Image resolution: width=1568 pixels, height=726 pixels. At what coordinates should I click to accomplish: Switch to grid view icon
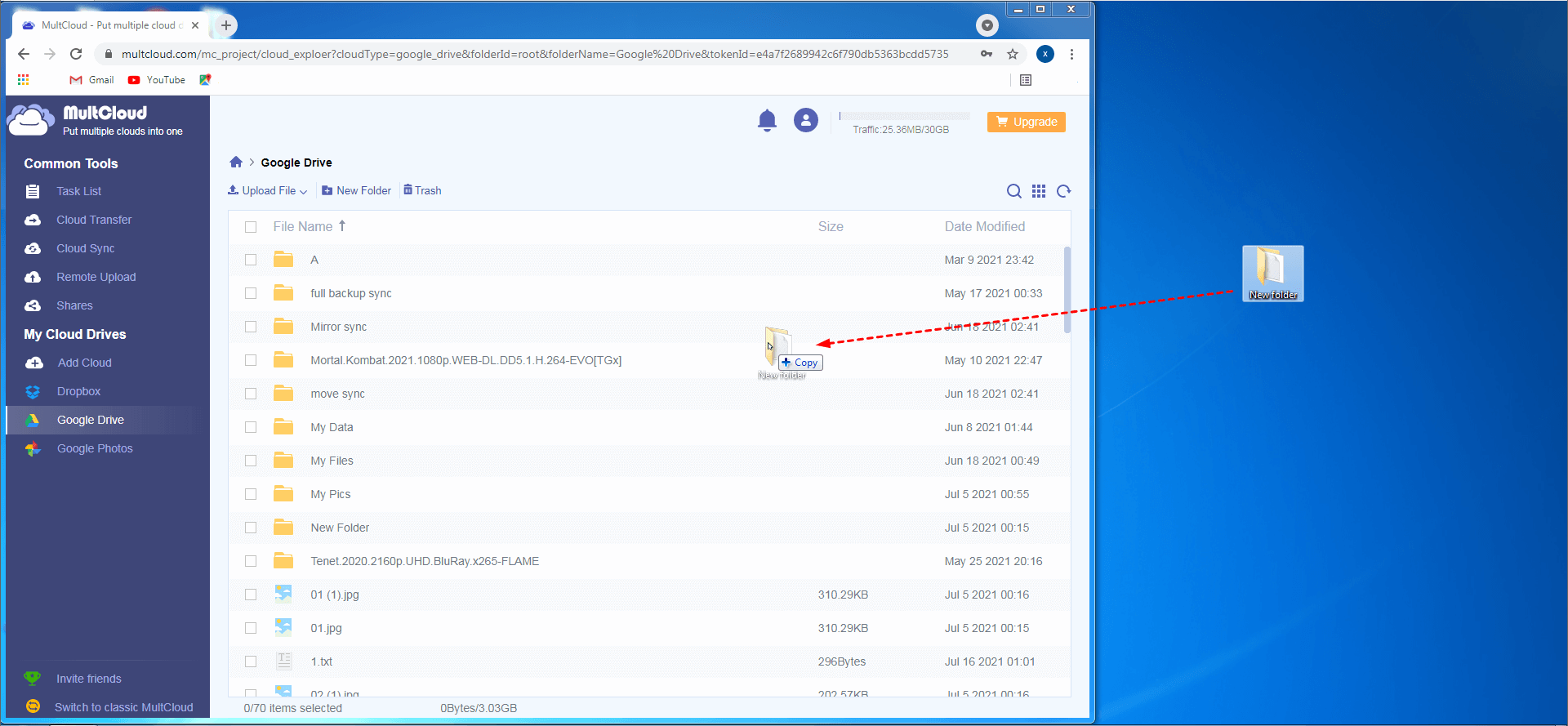(x=1039, y=191)
